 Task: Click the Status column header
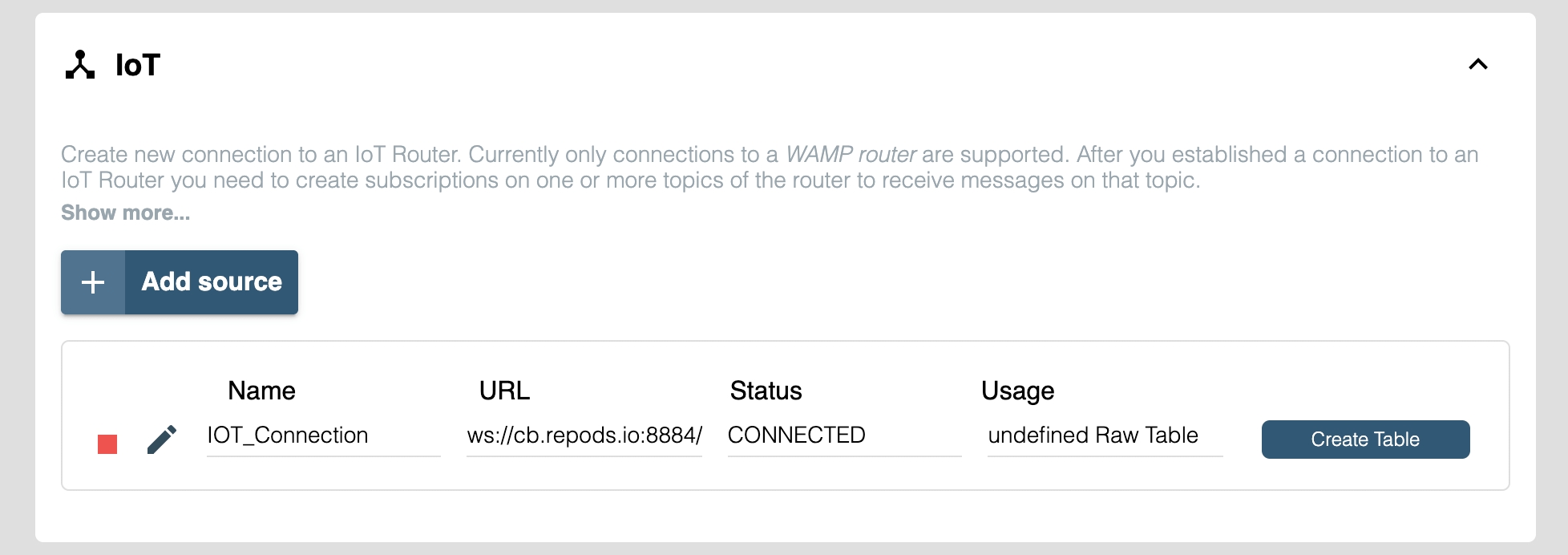766,391
